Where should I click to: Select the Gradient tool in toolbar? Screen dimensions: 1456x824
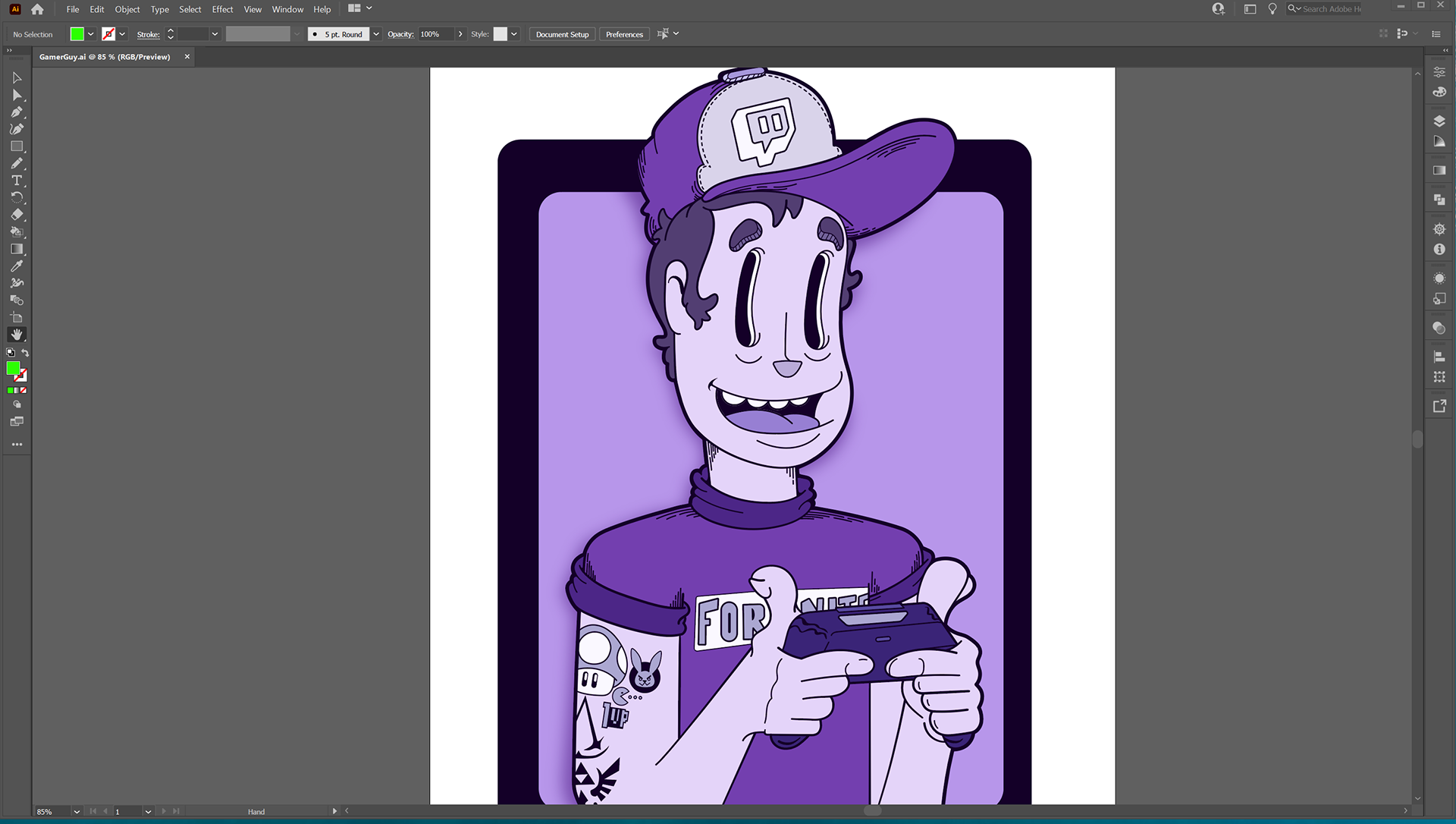[x=17, y=249]
